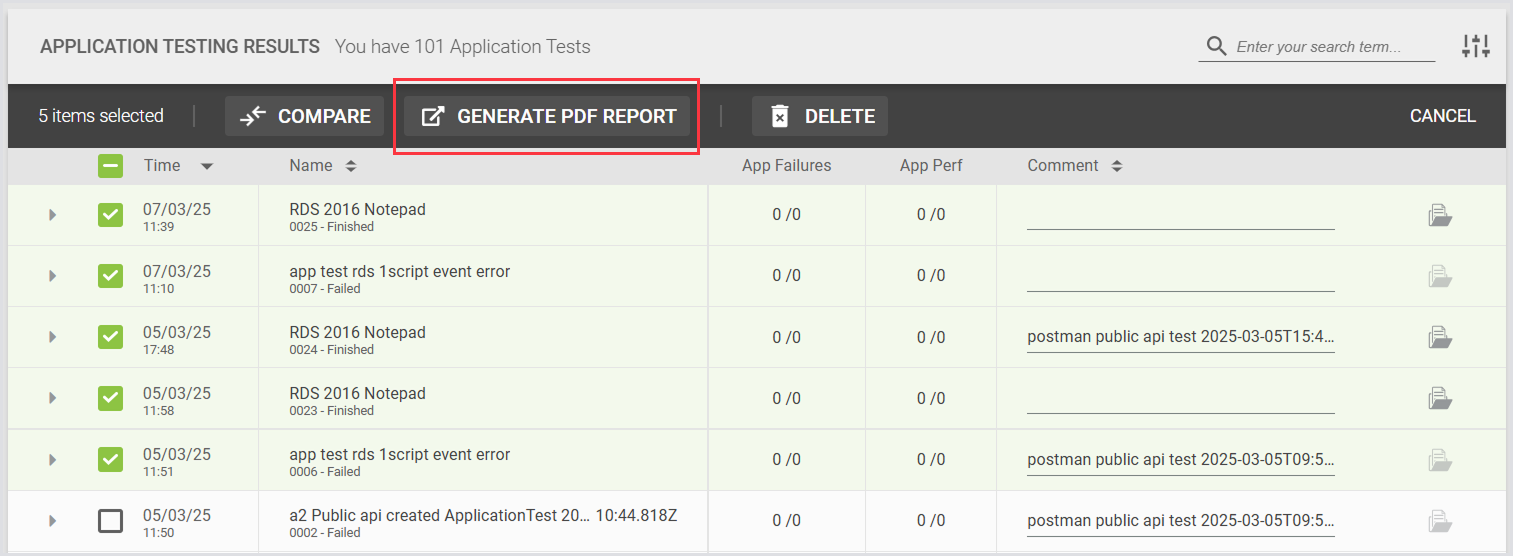Open the filter settings sliders icon
The width and height of the screenshot is (1513, 556).
tap(1475, 46)
